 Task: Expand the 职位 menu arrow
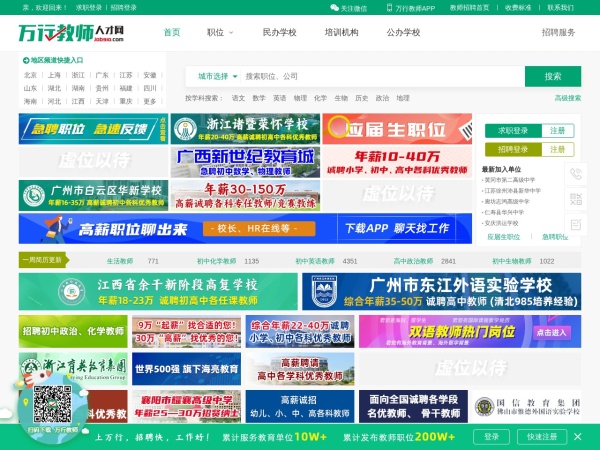coord(231,33)
